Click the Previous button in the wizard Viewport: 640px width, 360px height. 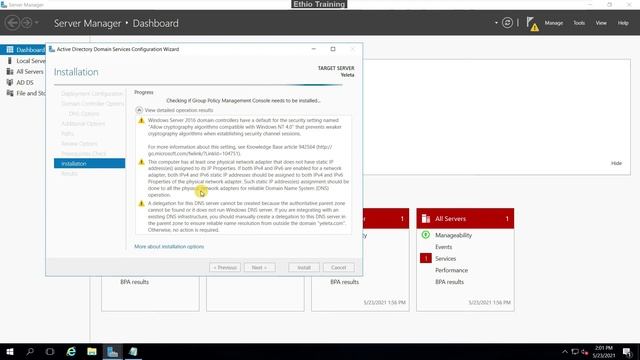pos(225,267)
